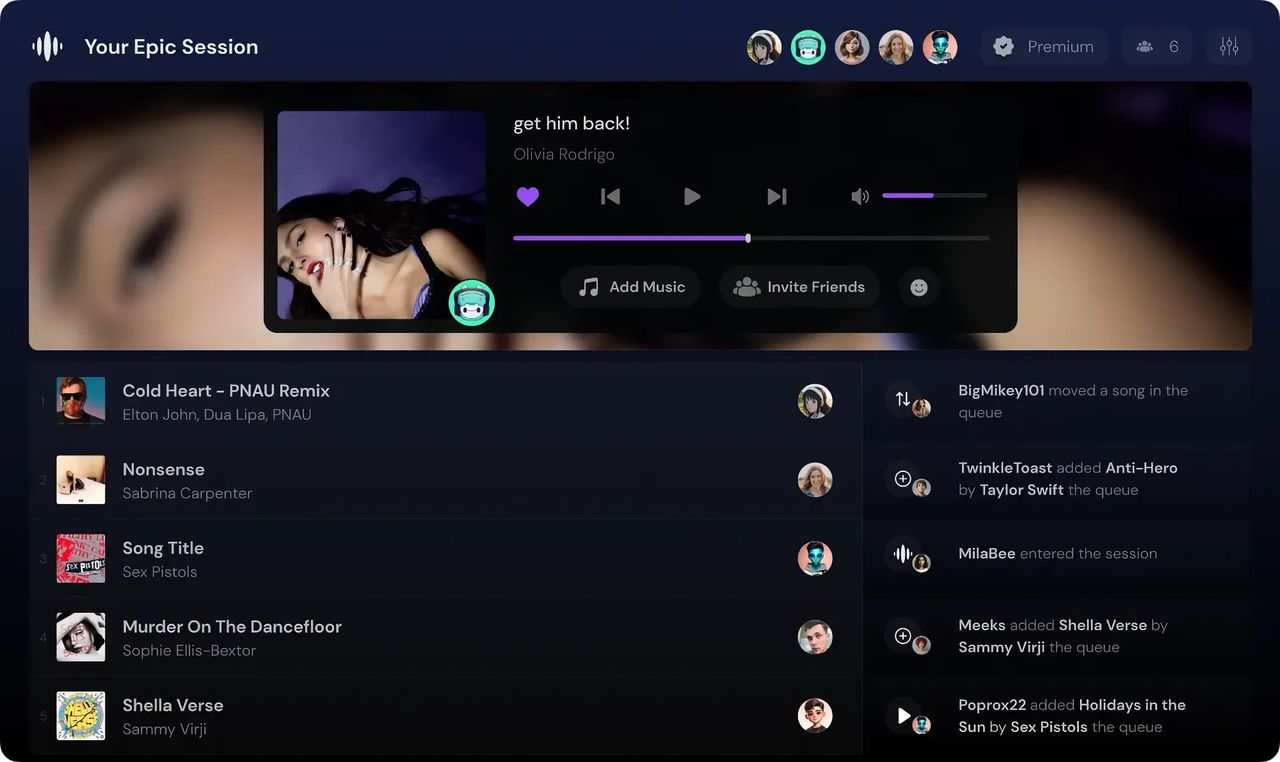Screen dimensions: 1280x762
Task: Open the equalizer settings icon
Action: pyautogui.click(x=1229, y=47)
